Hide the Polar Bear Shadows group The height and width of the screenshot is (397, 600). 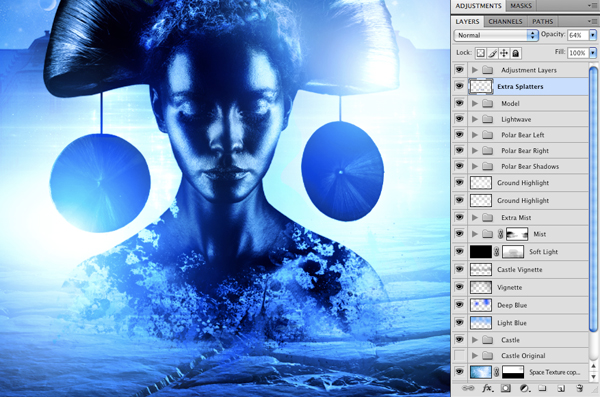459,166
